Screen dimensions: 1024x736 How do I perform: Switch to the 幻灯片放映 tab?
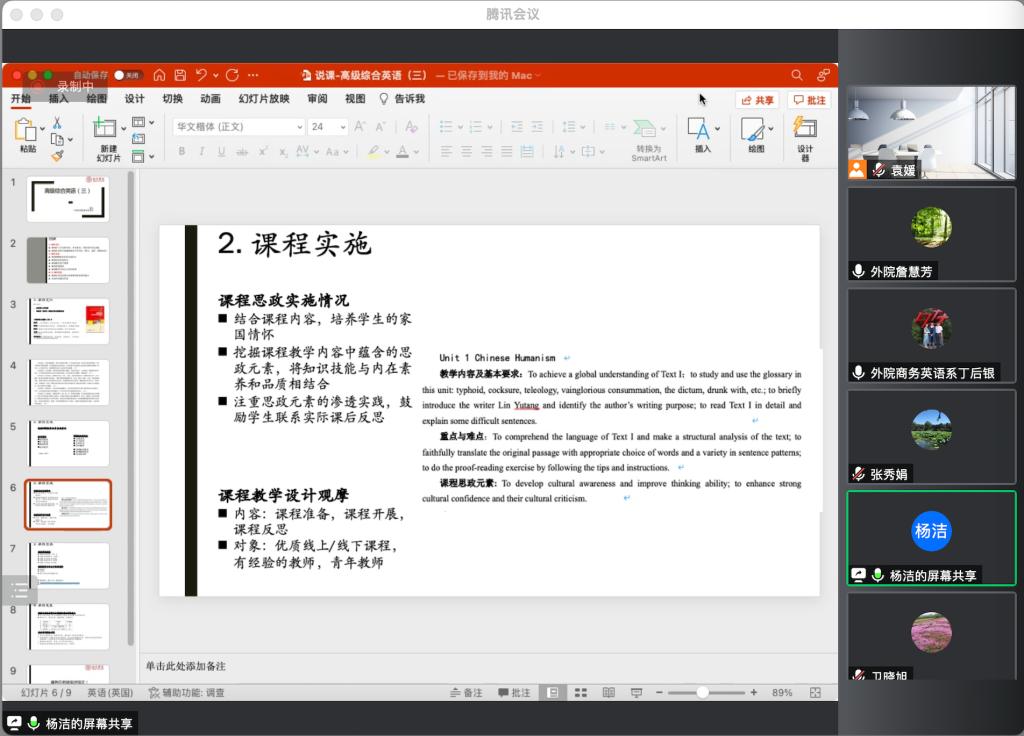click(264, 99)
